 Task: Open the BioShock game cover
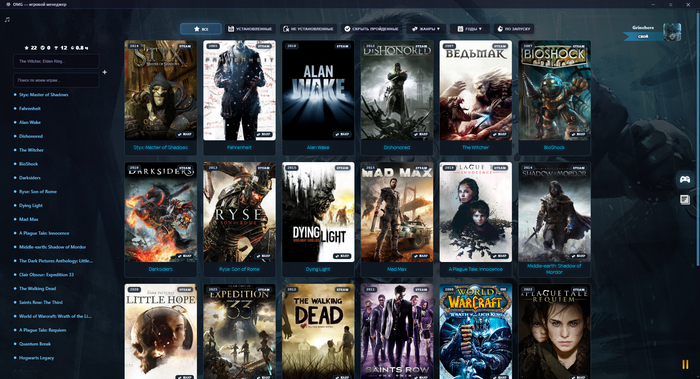pyautogui.click(x=554, y=91)
